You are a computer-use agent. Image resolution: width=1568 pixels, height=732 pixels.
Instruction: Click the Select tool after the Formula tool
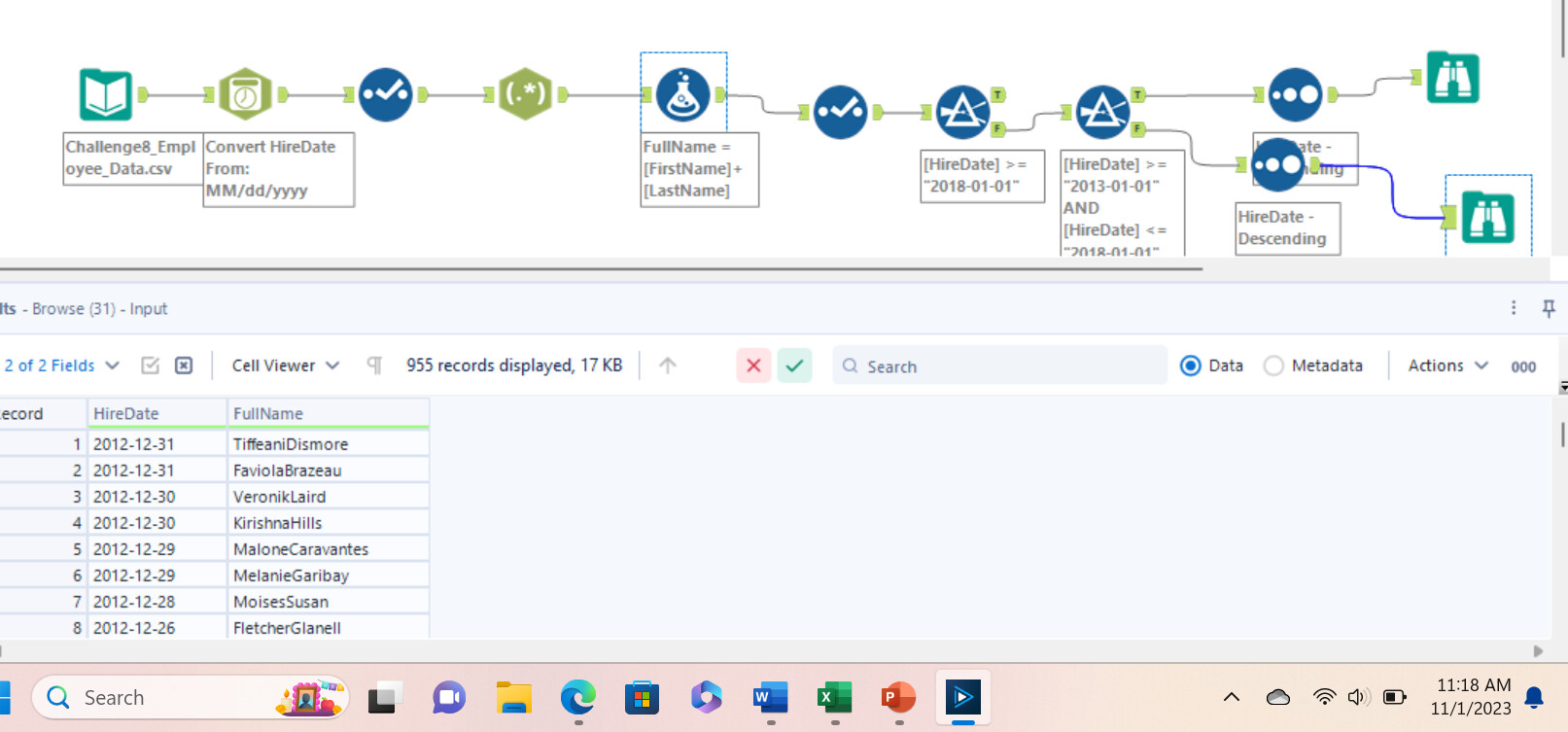[840, 112]
